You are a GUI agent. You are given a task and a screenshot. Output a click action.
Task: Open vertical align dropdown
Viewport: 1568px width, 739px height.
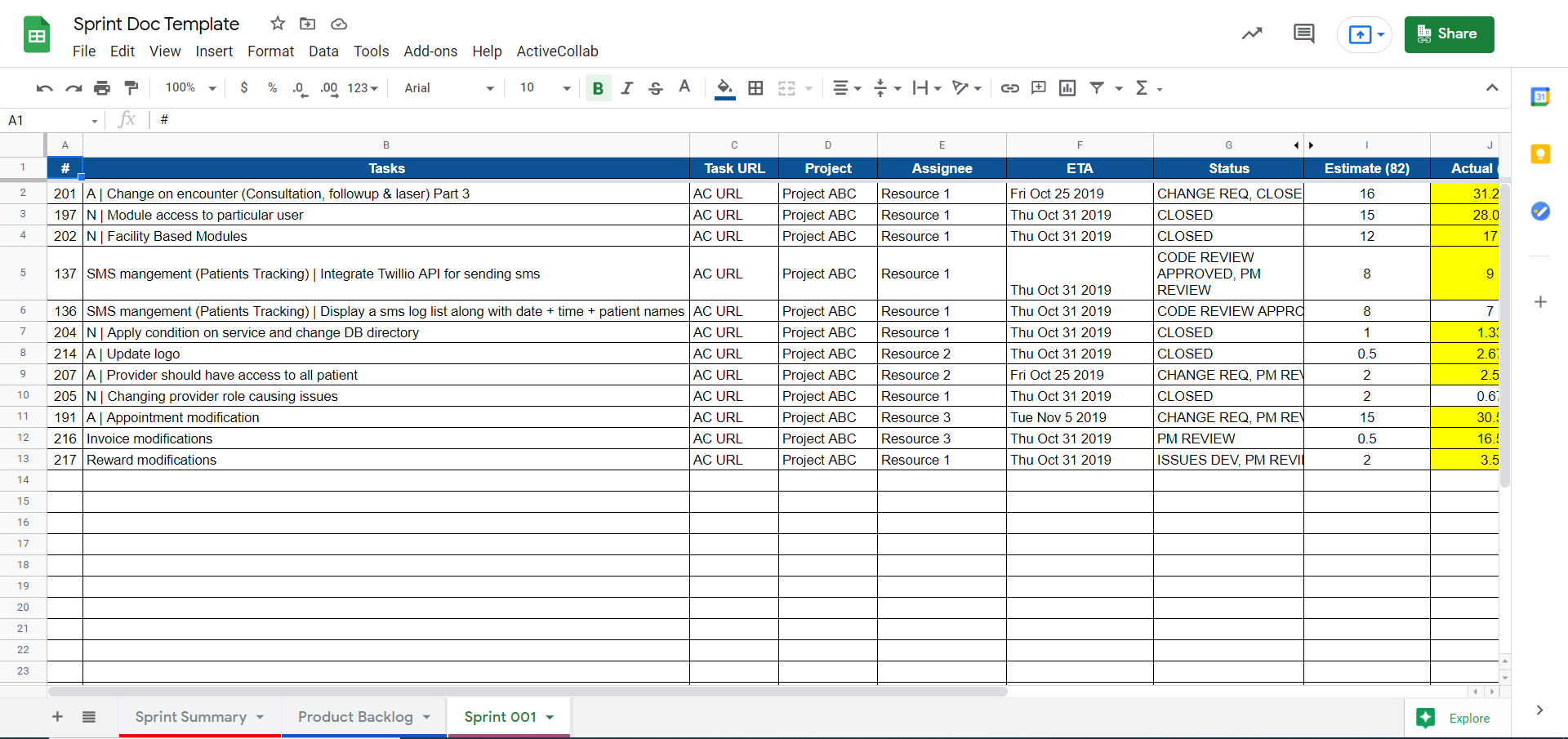tap(887, 88)
